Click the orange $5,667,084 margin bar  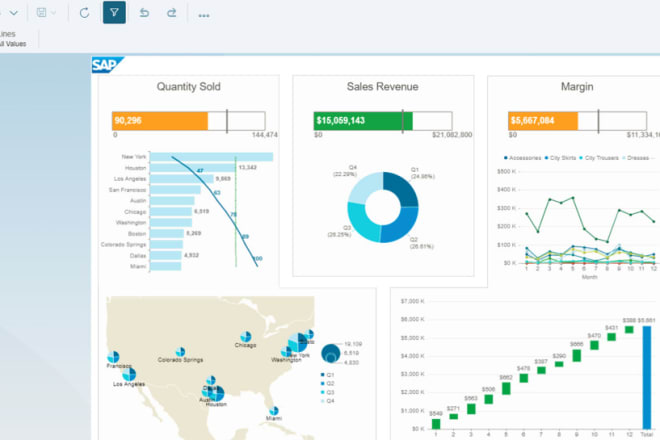tap(543, 121)
